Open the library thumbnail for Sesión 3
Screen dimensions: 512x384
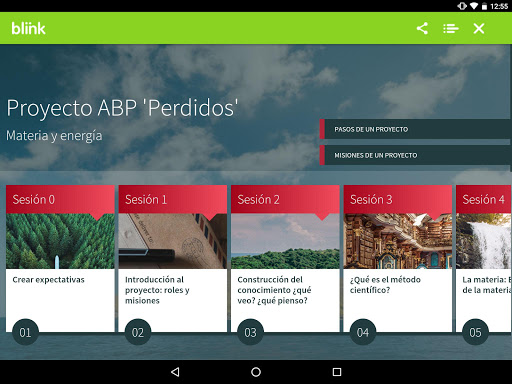[x=398, y=241]
